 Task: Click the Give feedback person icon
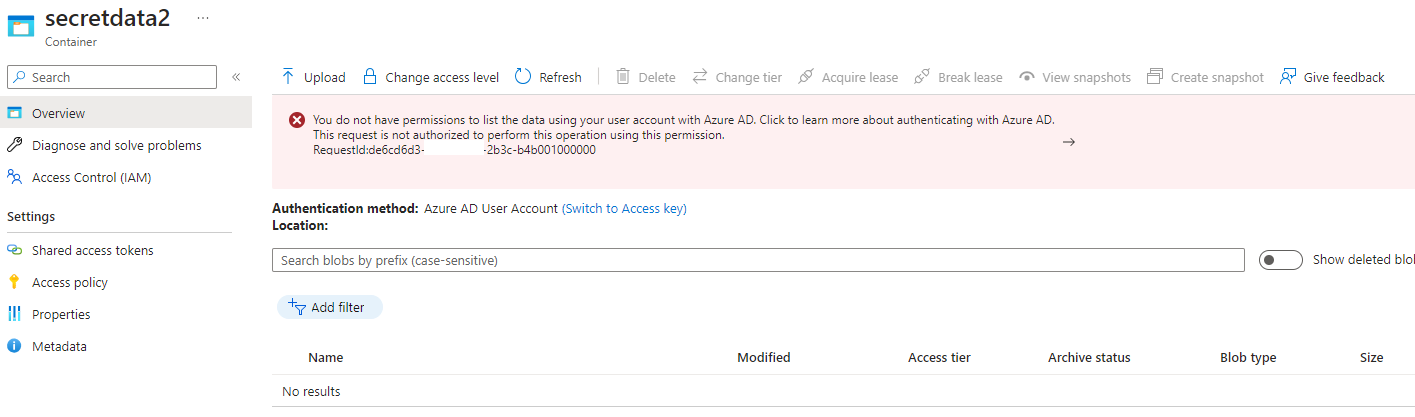click(1288, 77)
